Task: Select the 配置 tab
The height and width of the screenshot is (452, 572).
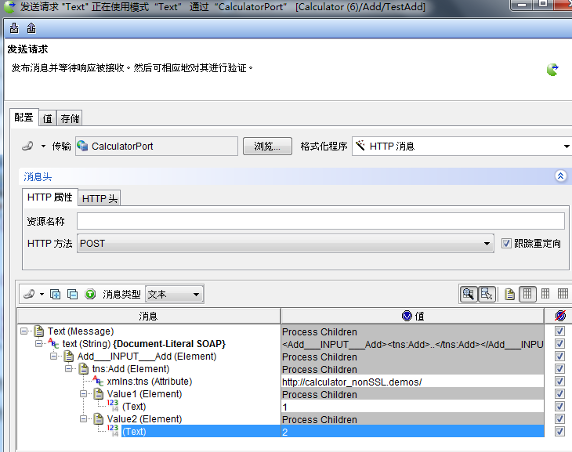Action: pos(24,117)
